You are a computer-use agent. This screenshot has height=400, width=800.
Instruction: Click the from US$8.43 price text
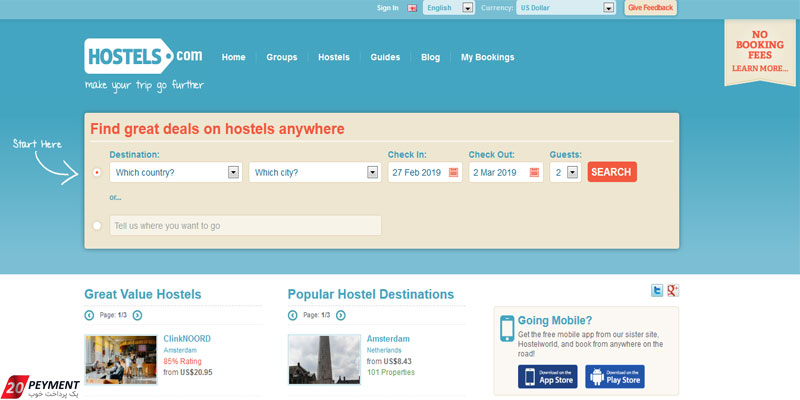pyautogui.click(x=389, y=361)
